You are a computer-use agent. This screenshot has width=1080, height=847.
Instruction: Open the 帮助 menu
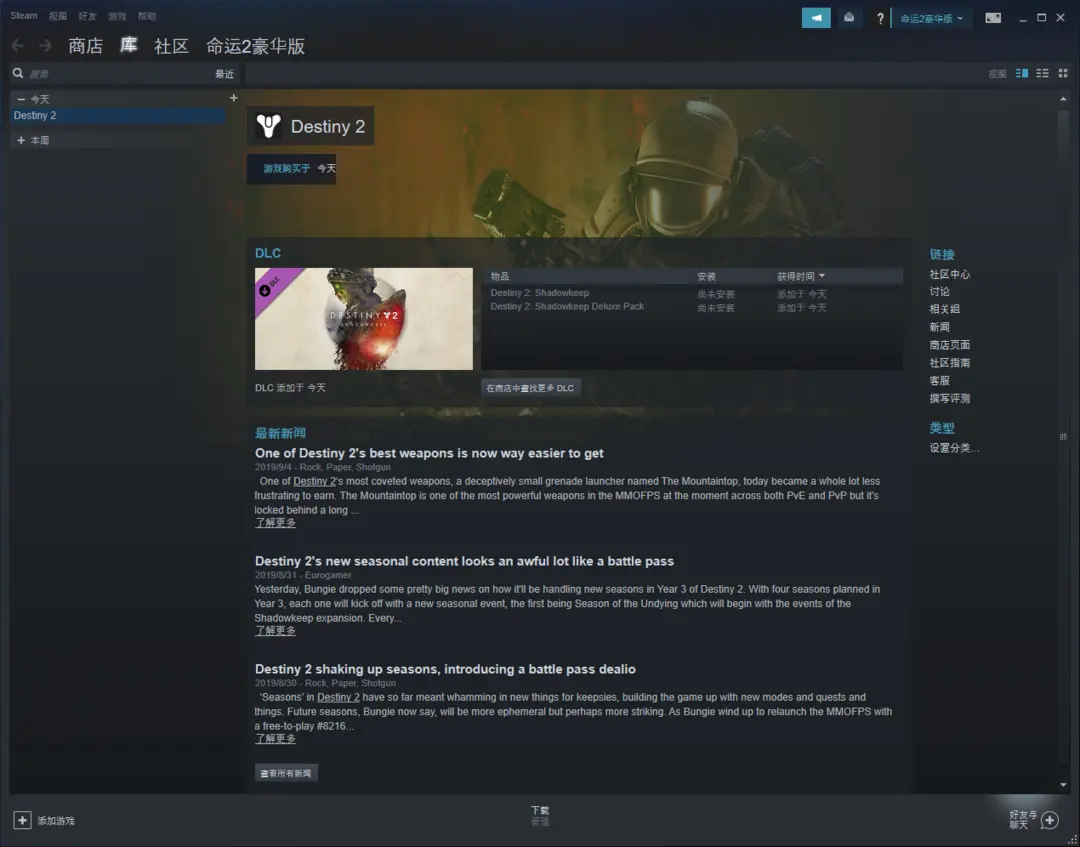click(x=147, y=16)
